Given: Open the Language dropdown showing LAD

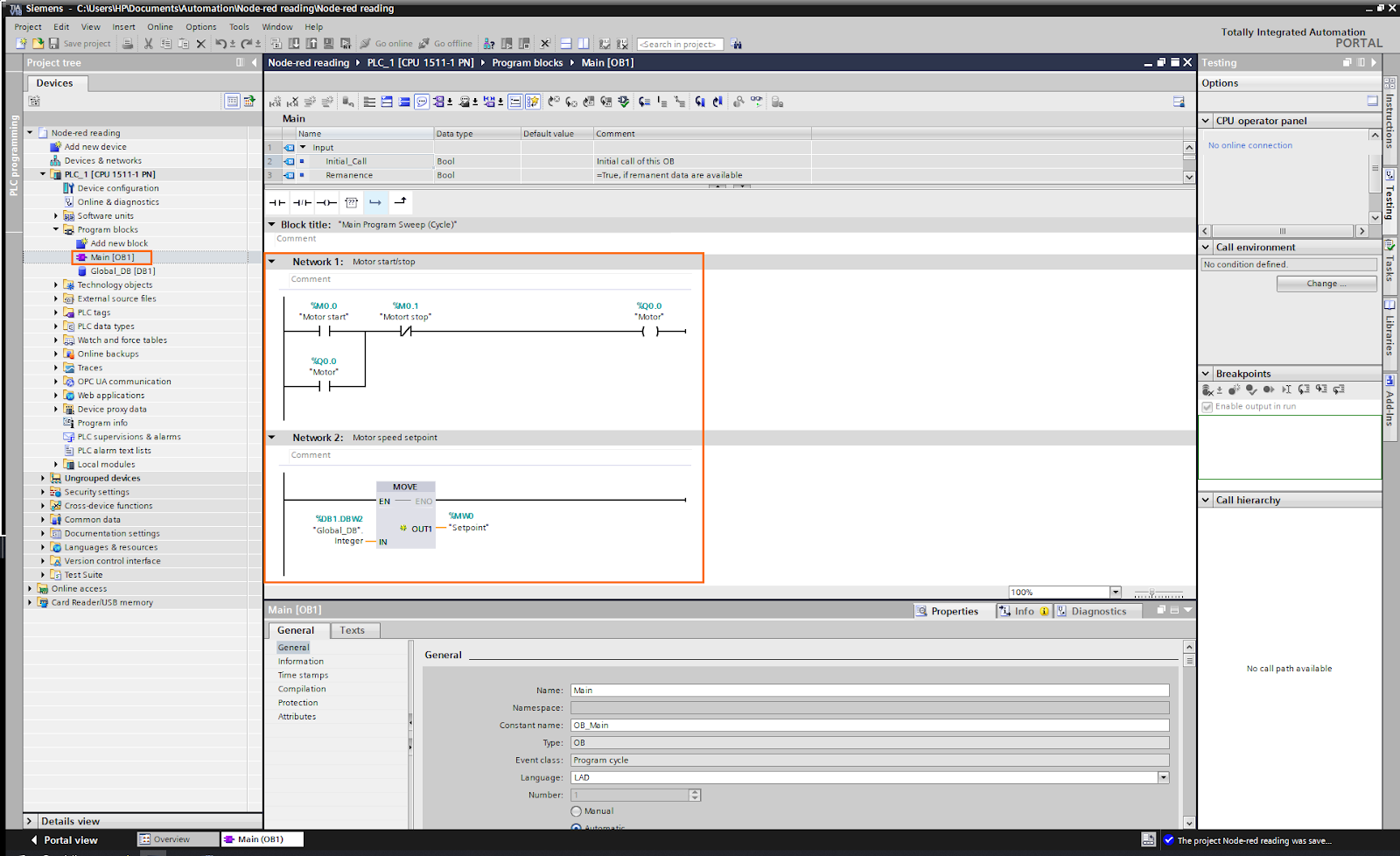Looking at the screenshot, I should click(1164, 777).
